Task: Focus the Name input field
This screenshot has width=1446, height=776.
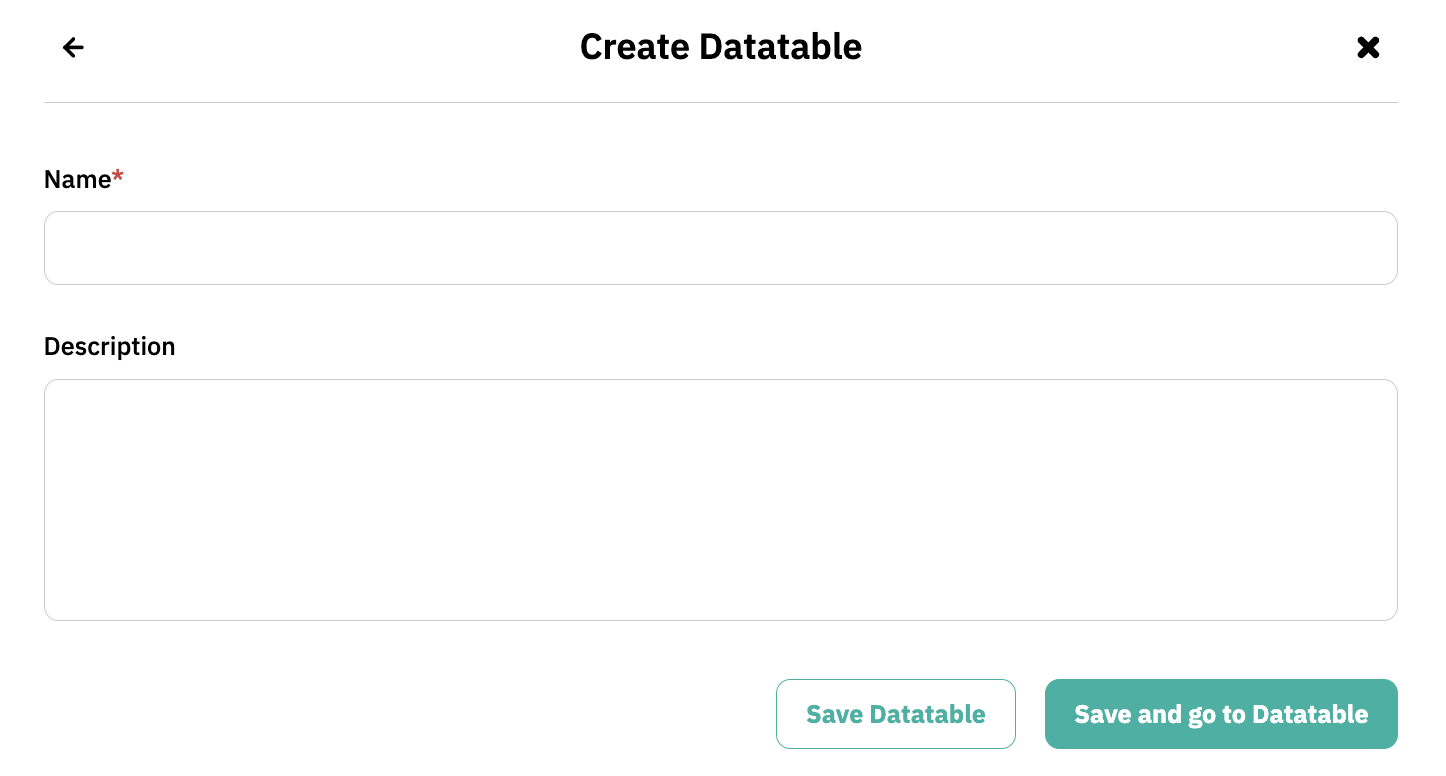Action: tap(720, 248)
